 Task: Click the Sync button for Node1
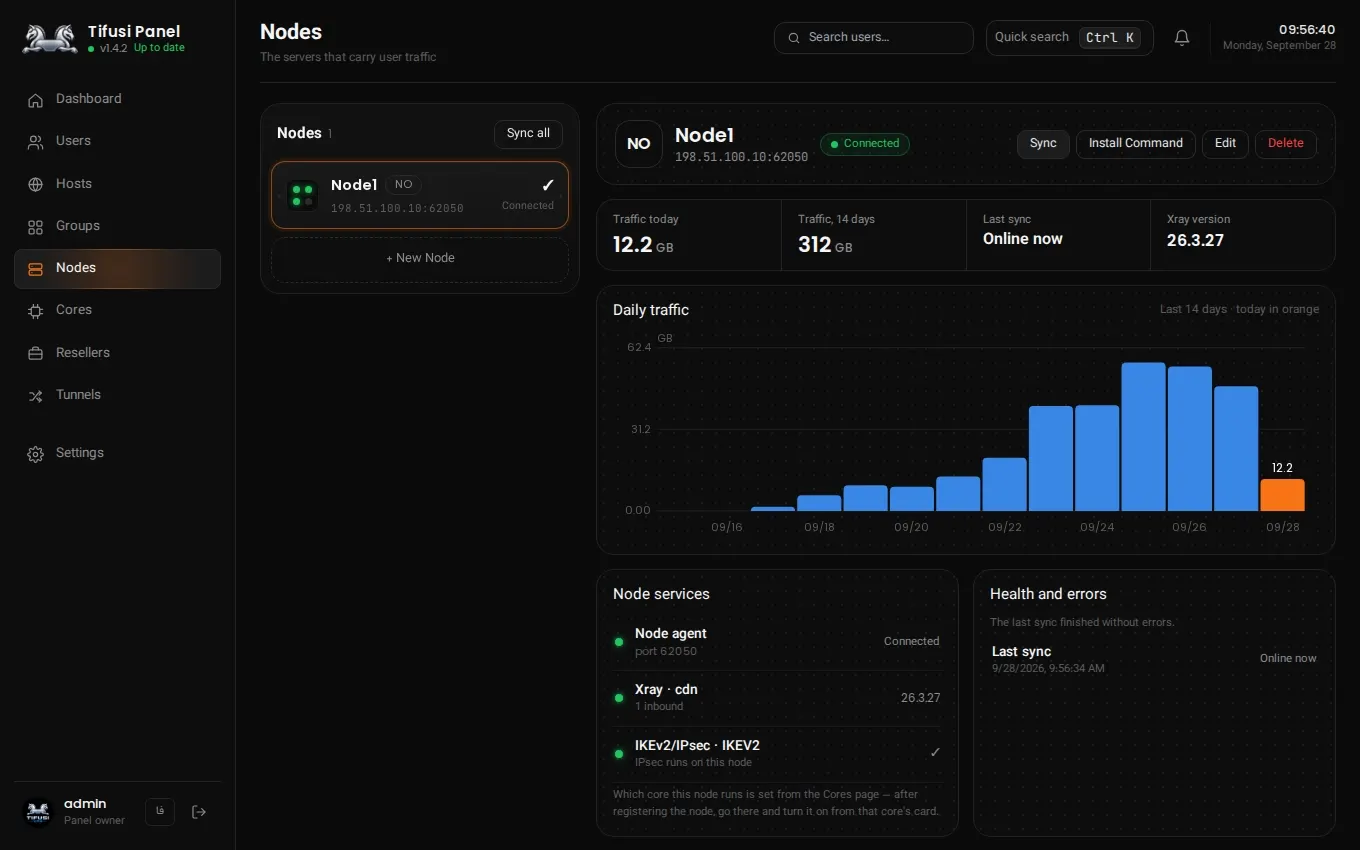[1043, 144]
